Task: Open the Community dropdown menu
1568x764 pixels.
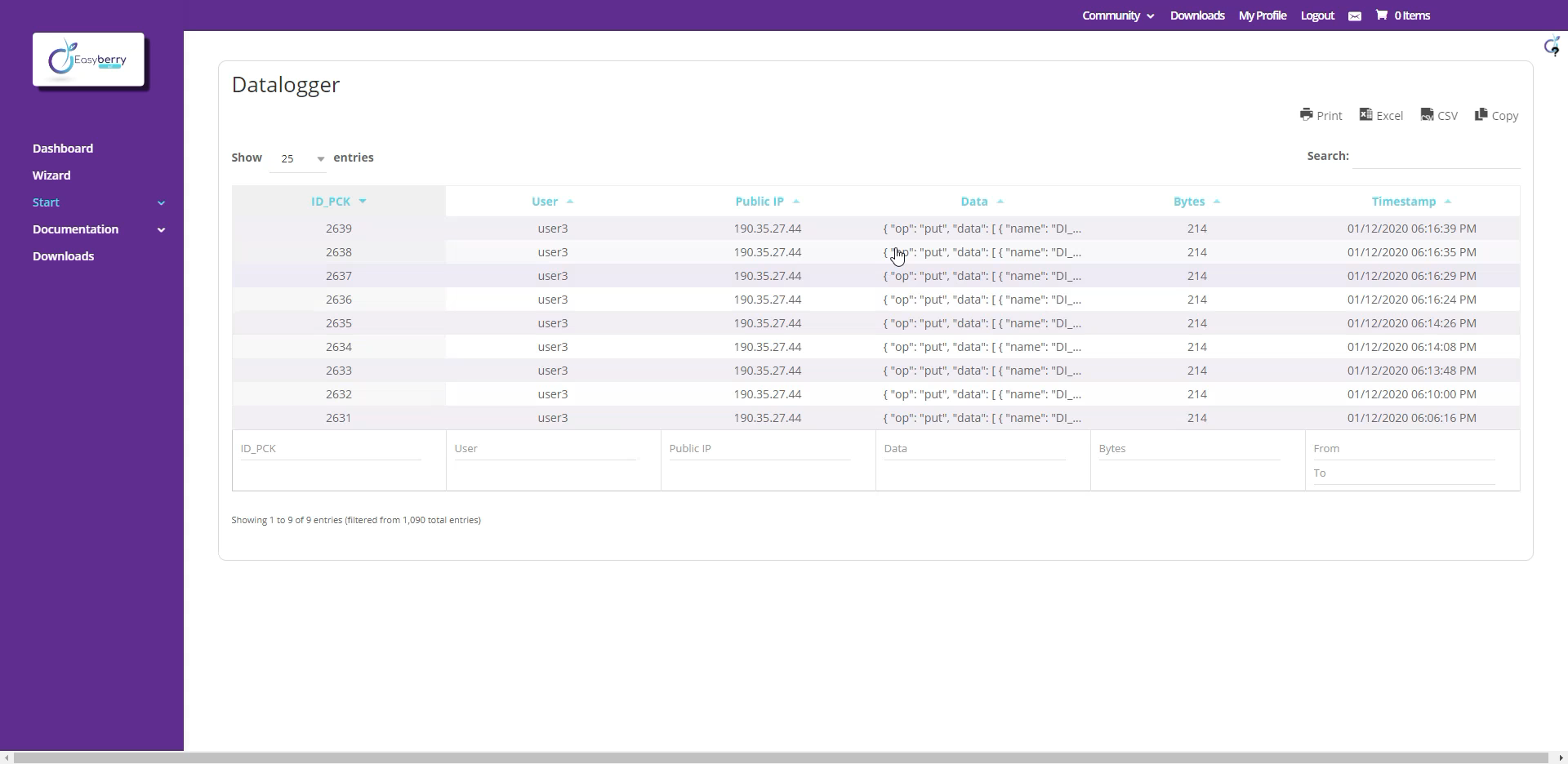Action: coord(1118,16)
